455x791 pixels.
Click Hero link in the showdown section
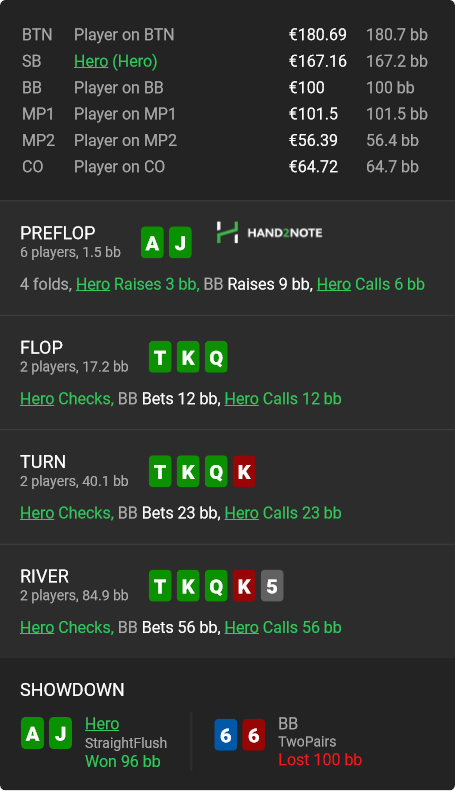(x=102, y=723)
